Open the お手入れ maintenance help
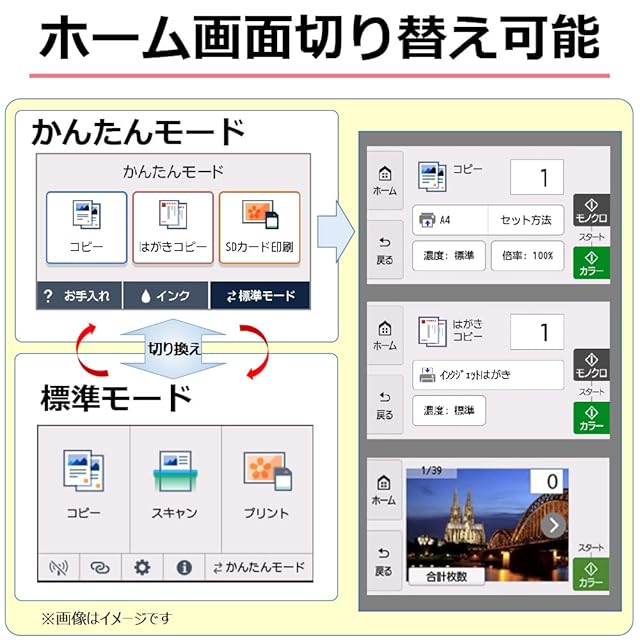 [x=79, y=296]
